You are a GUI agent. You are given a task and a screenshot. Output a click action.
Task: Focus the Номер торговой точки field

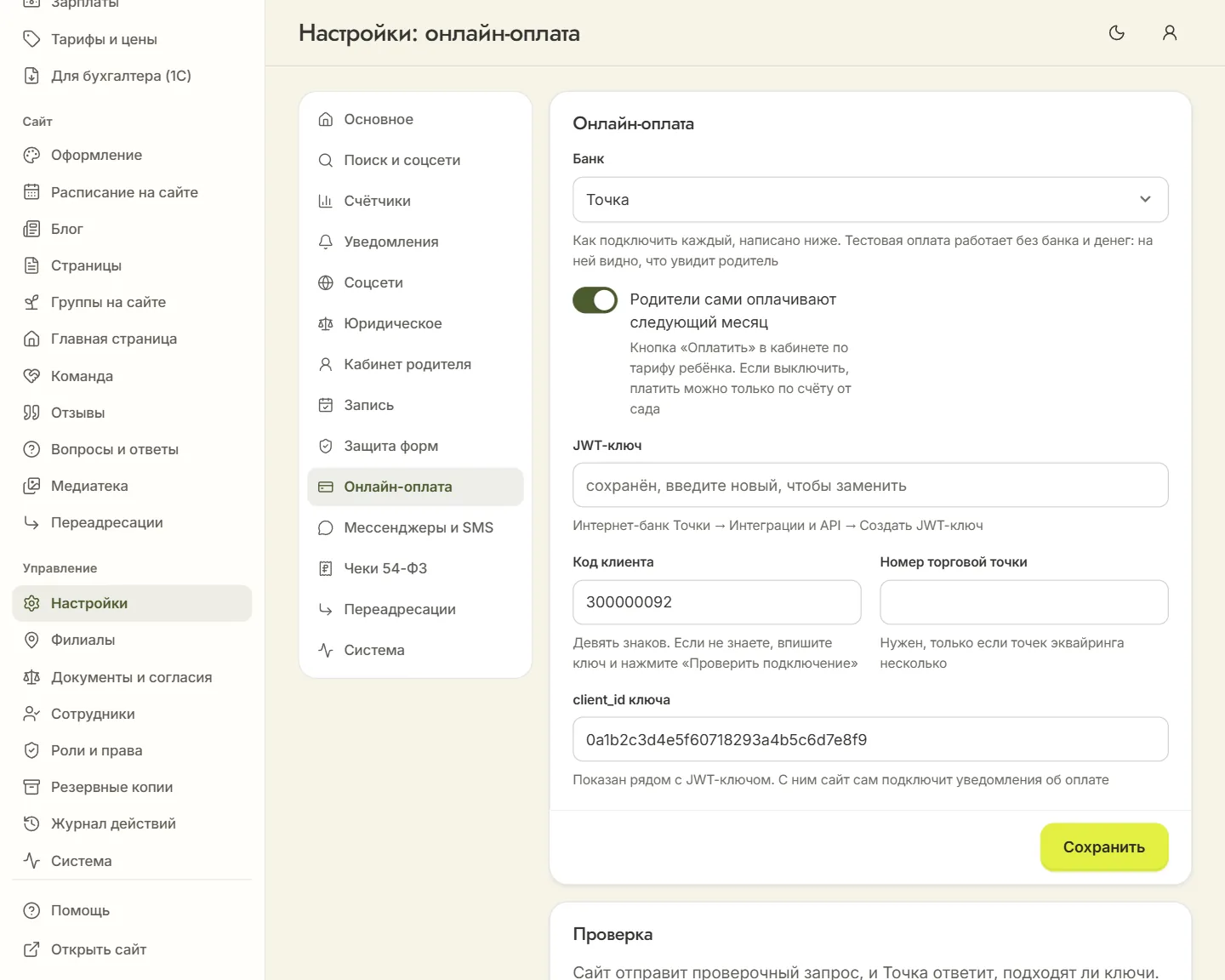click(1024, 602)
